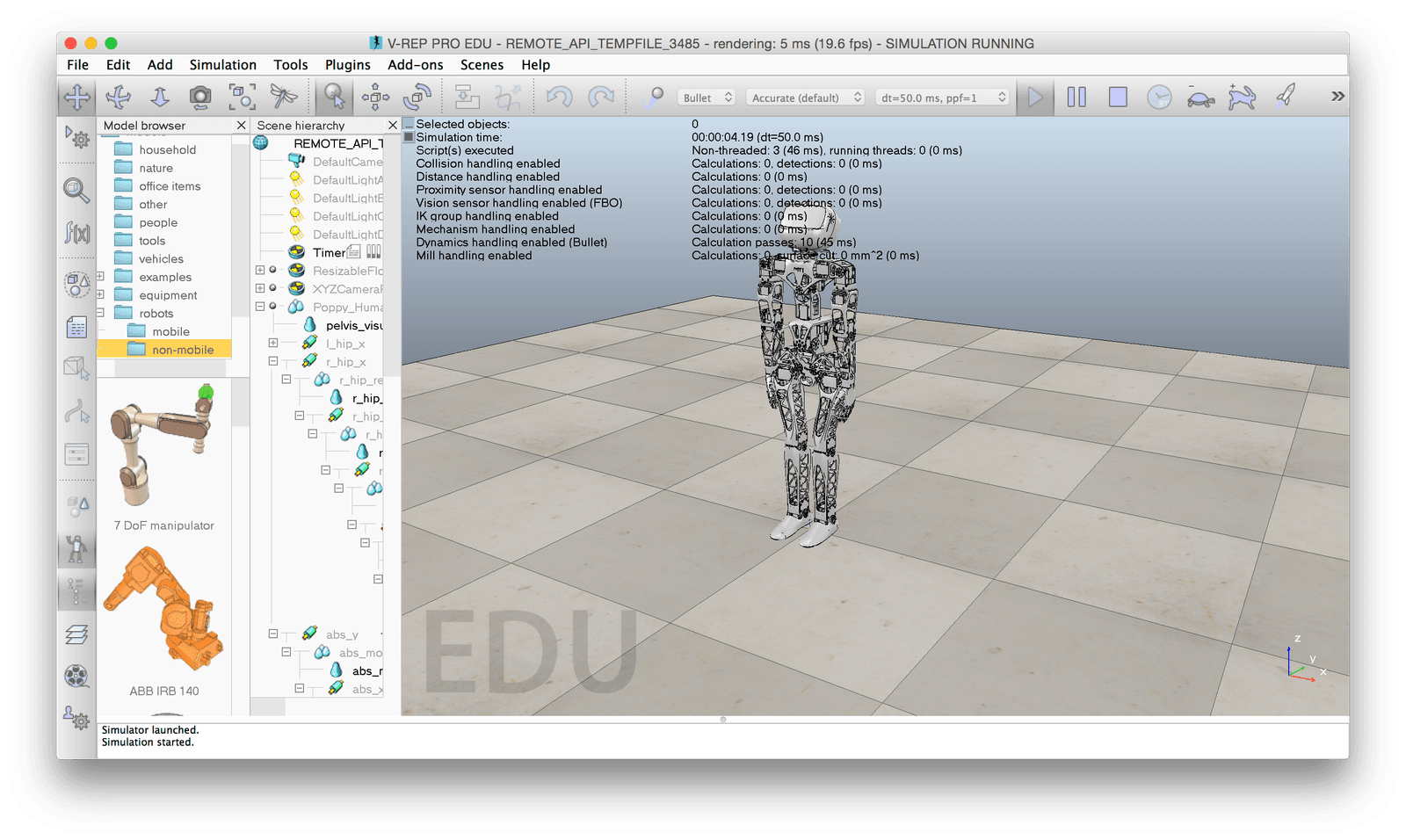Image resolution: width=1406 pixels, height=840 pixels.
Task: Open the Simulation menu
Action: (223, 65)
